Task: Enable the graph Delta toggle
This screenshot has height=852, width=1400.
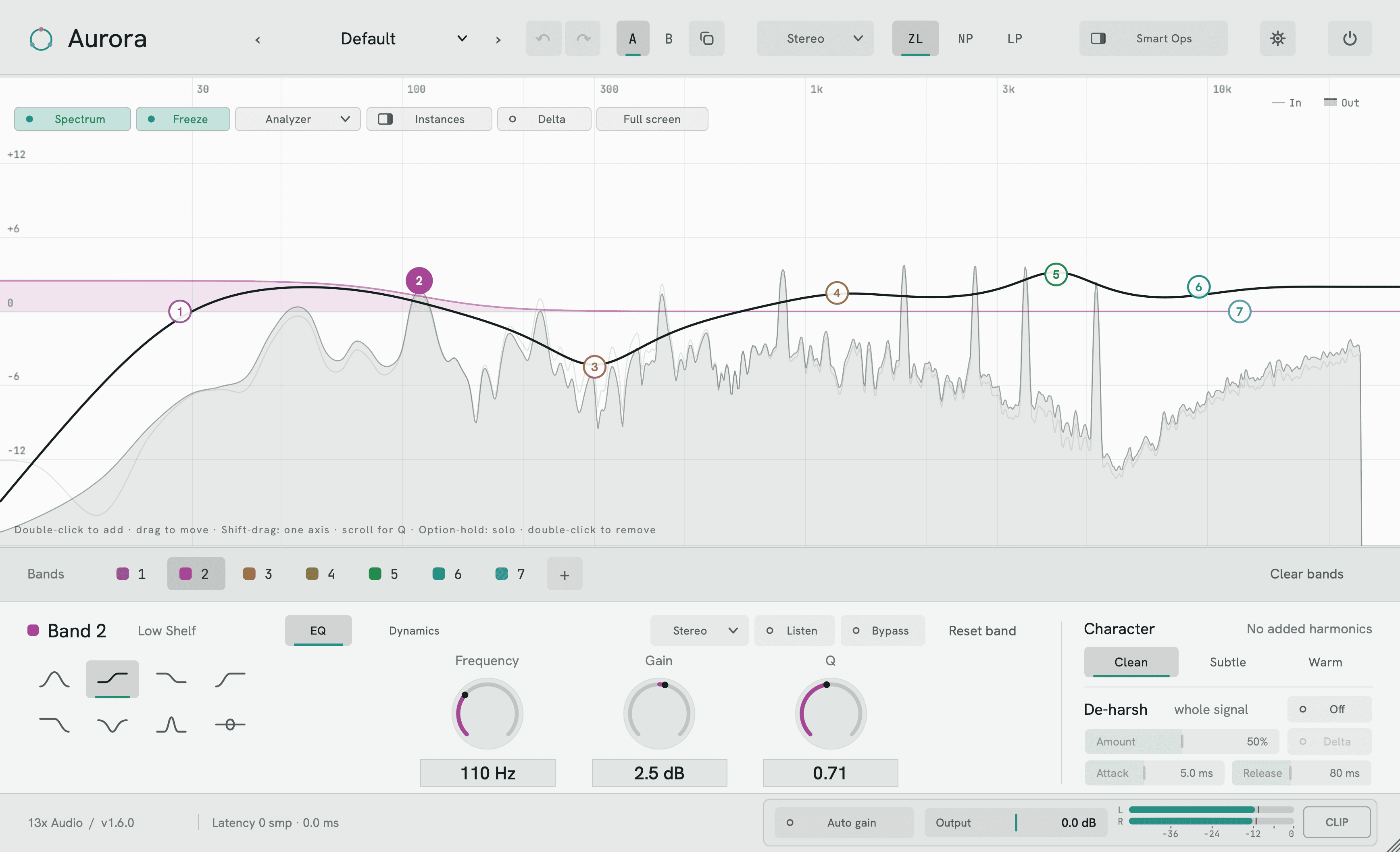Action: 544,119
